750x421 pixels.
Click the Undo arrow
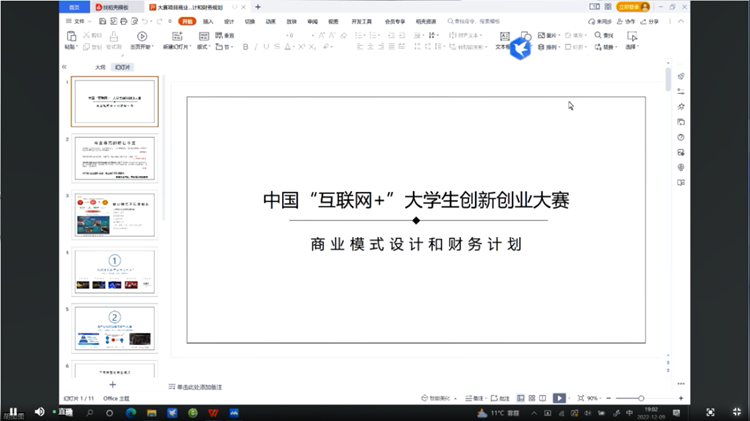click(x=145, y=21)
